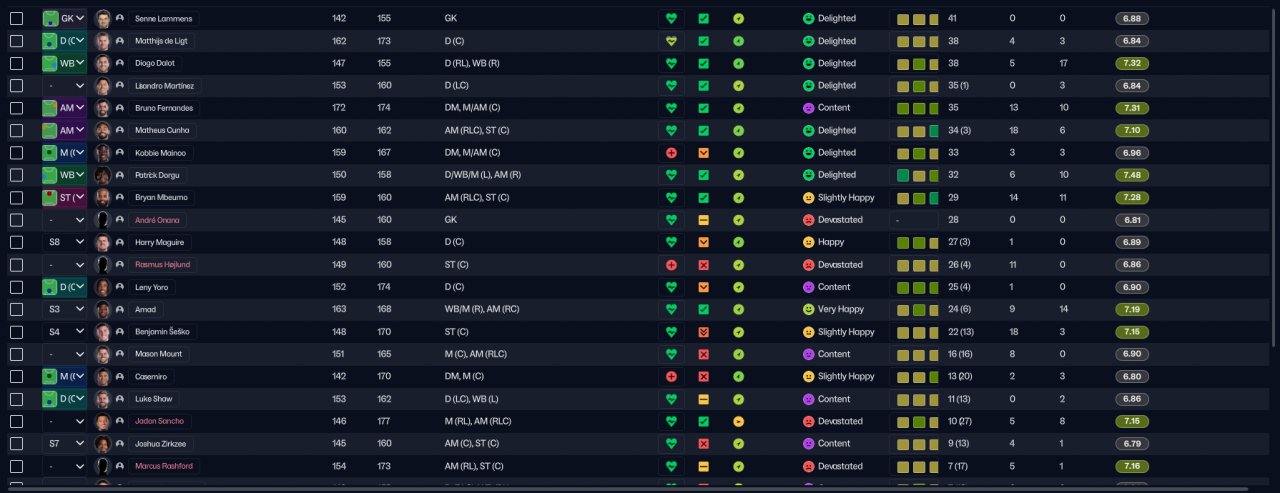Click André Onana's devastated morale face icon

click(x=808, y=220)
